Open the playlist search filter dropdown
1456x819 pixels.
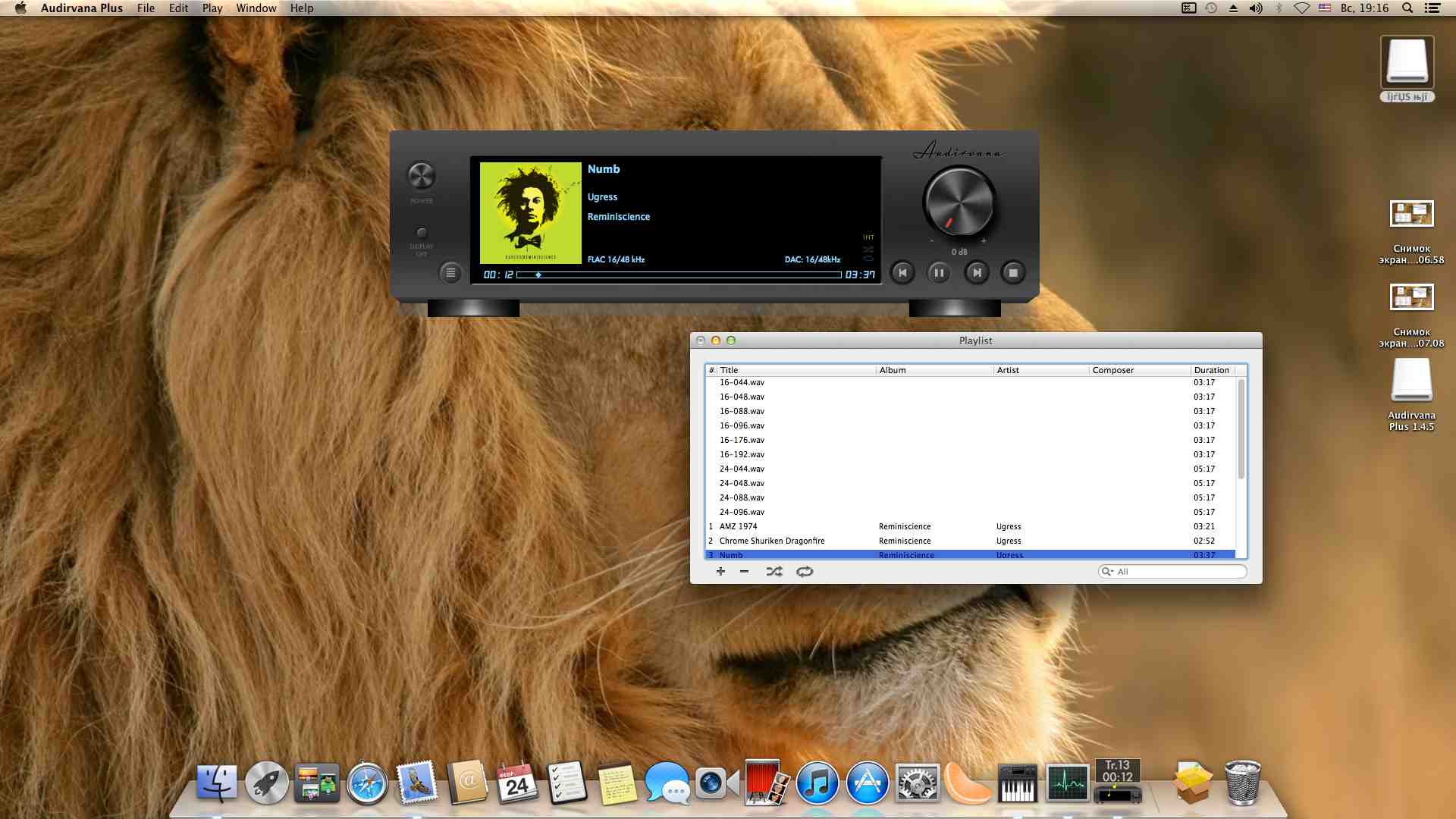click(1108, 572)
